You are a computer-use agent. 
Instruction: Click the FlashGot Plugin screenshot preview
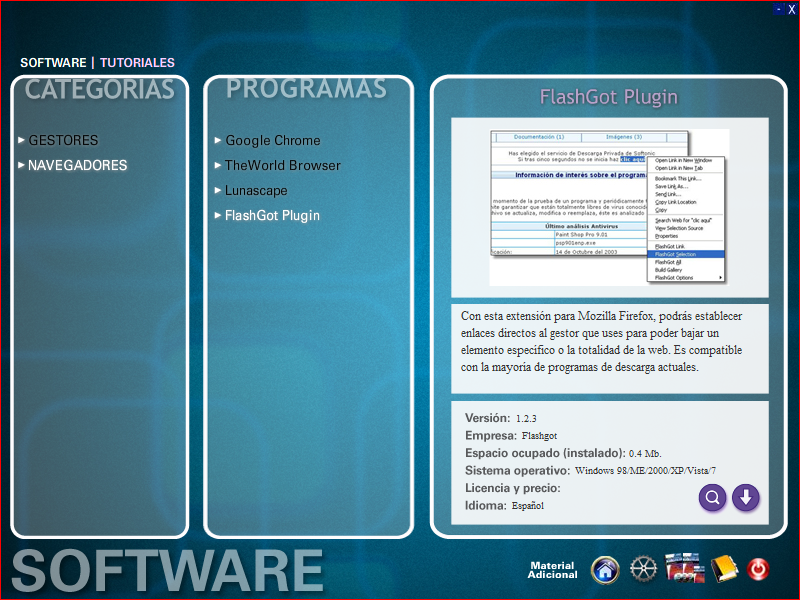pos(610,208)
